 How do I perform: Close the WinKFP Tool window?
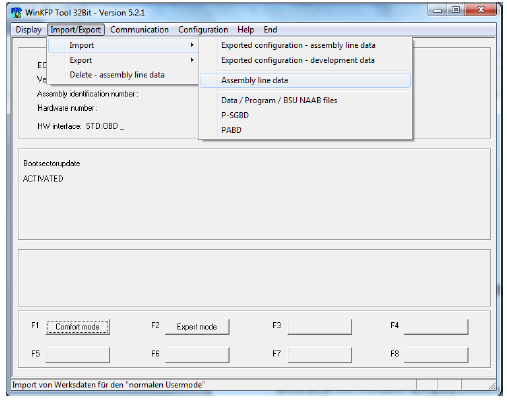pos(481,10)
